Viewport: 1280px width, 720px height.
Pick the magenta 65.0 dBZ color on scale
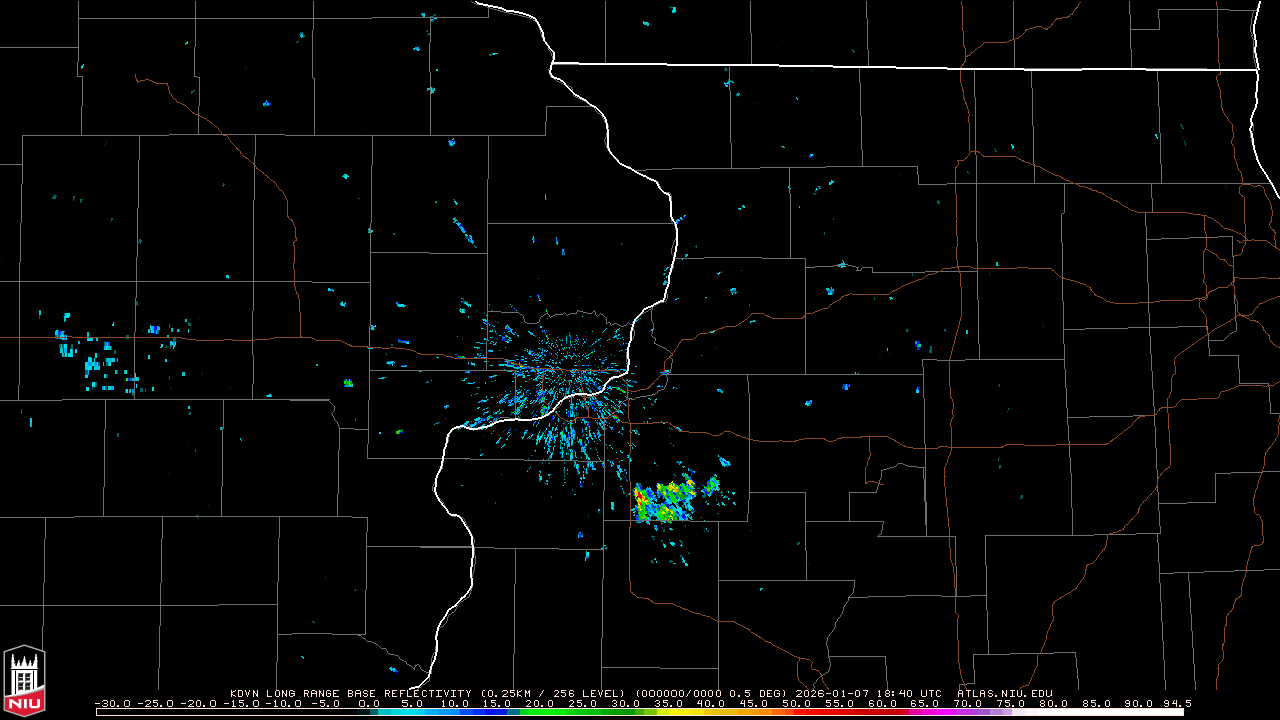click(925, 711)
